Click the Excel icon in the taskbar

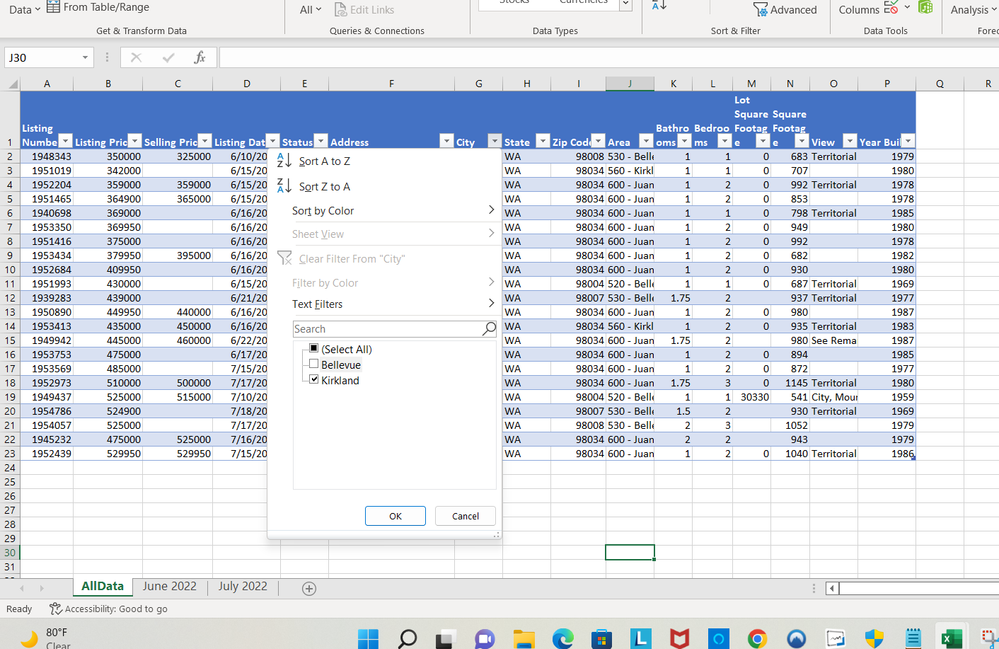(951, 638)
